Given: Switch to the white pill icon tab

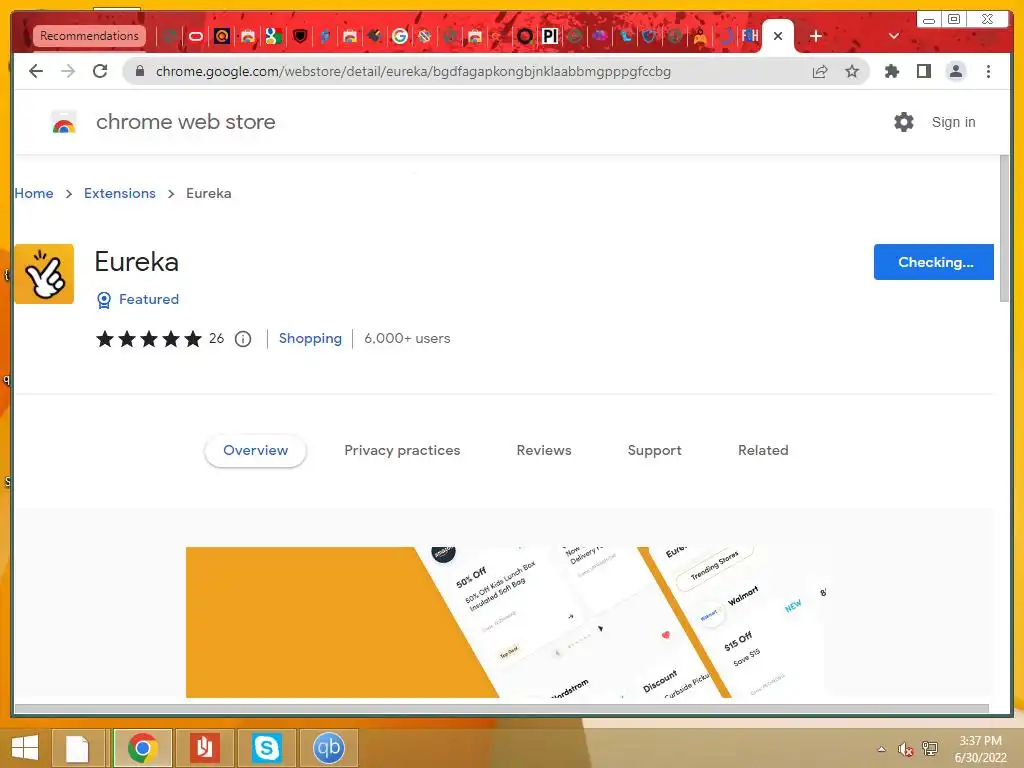Looking at the screenshot, I should [195, 36].
